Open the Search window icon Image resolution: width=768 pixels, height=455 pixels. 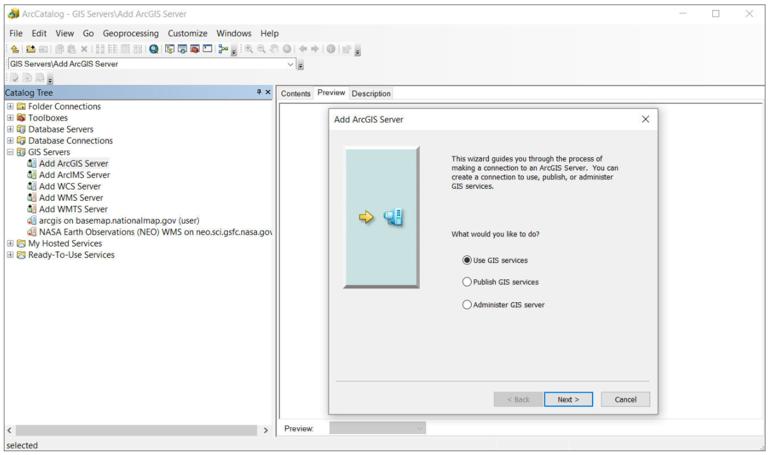coord(182,49)
